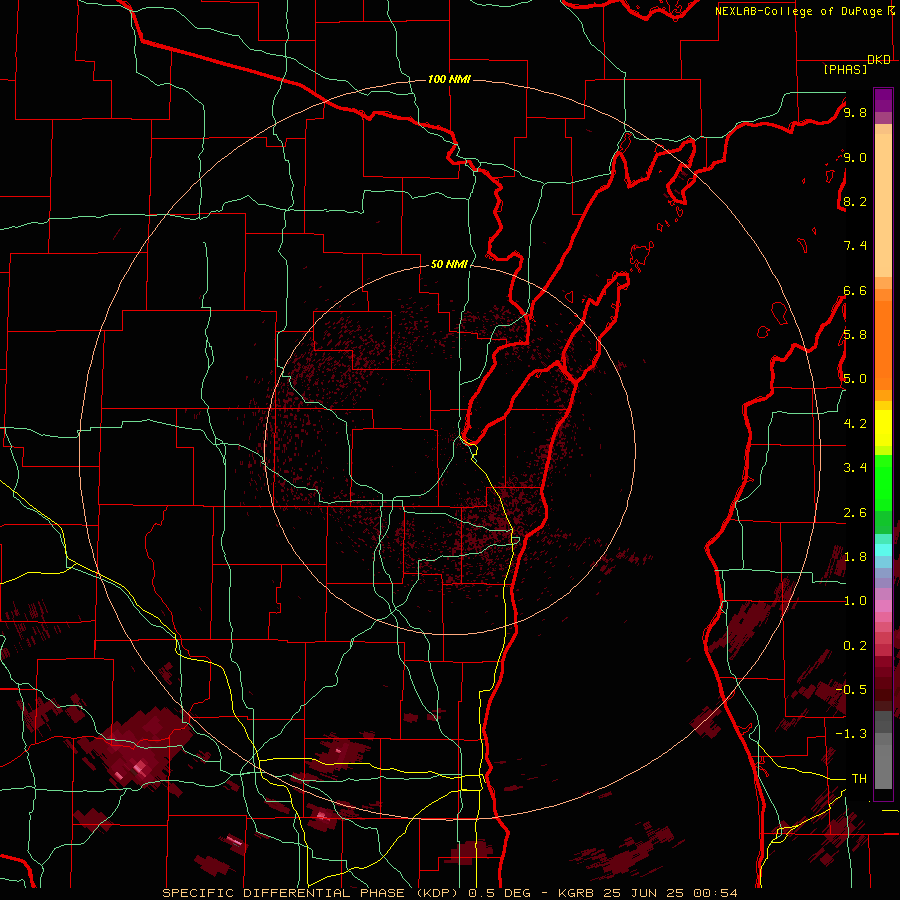Image resolution: width=900 pixels, height=900 pixels.
Task: Click the 5.0 scale value
Action: click(x=855, y=379)
